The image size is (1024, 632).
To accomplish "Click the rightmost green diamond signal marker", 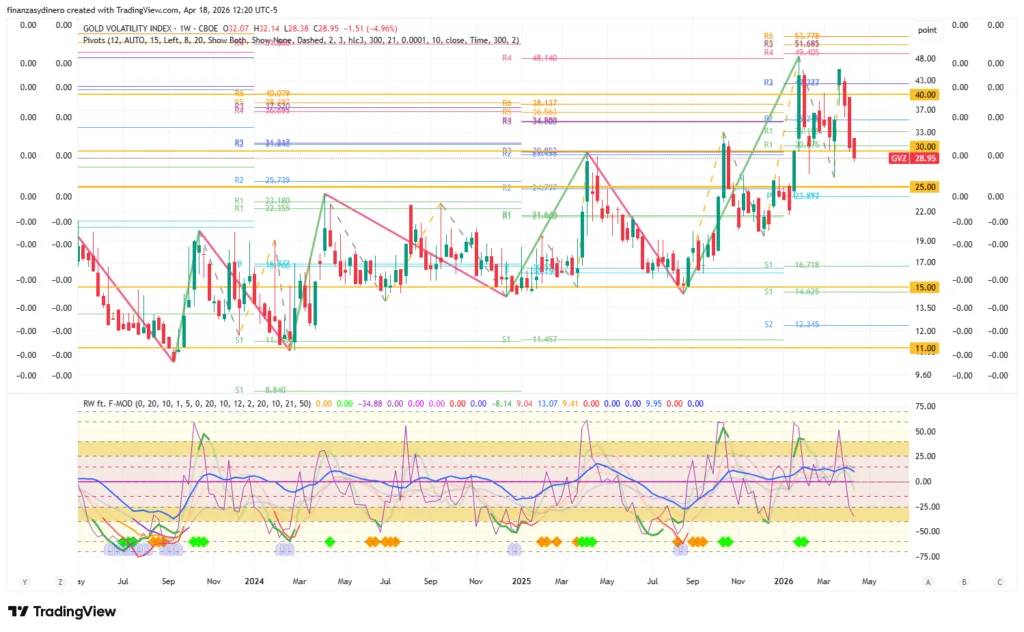I will point(804,541).
